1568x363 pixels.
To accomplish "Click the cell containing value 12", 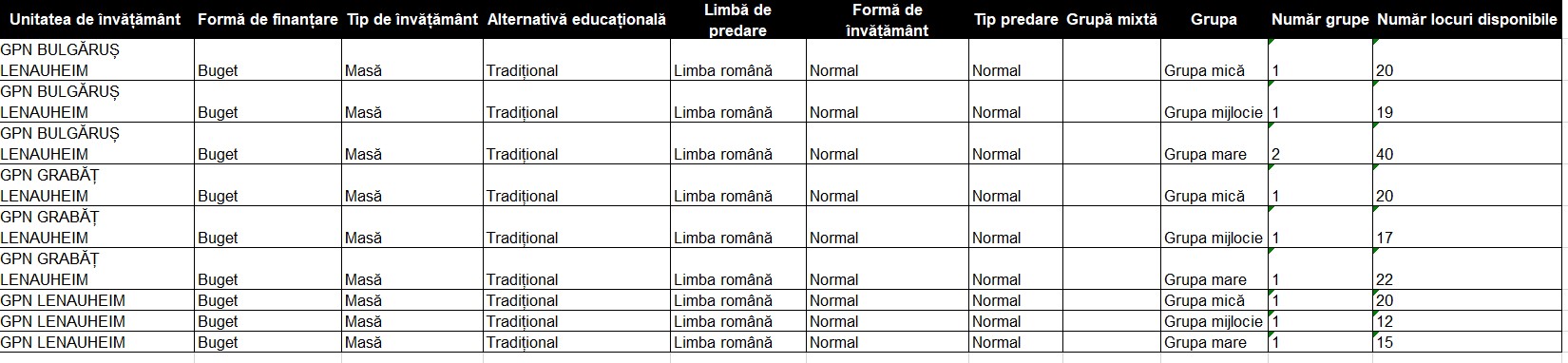I will (1469, 321).
